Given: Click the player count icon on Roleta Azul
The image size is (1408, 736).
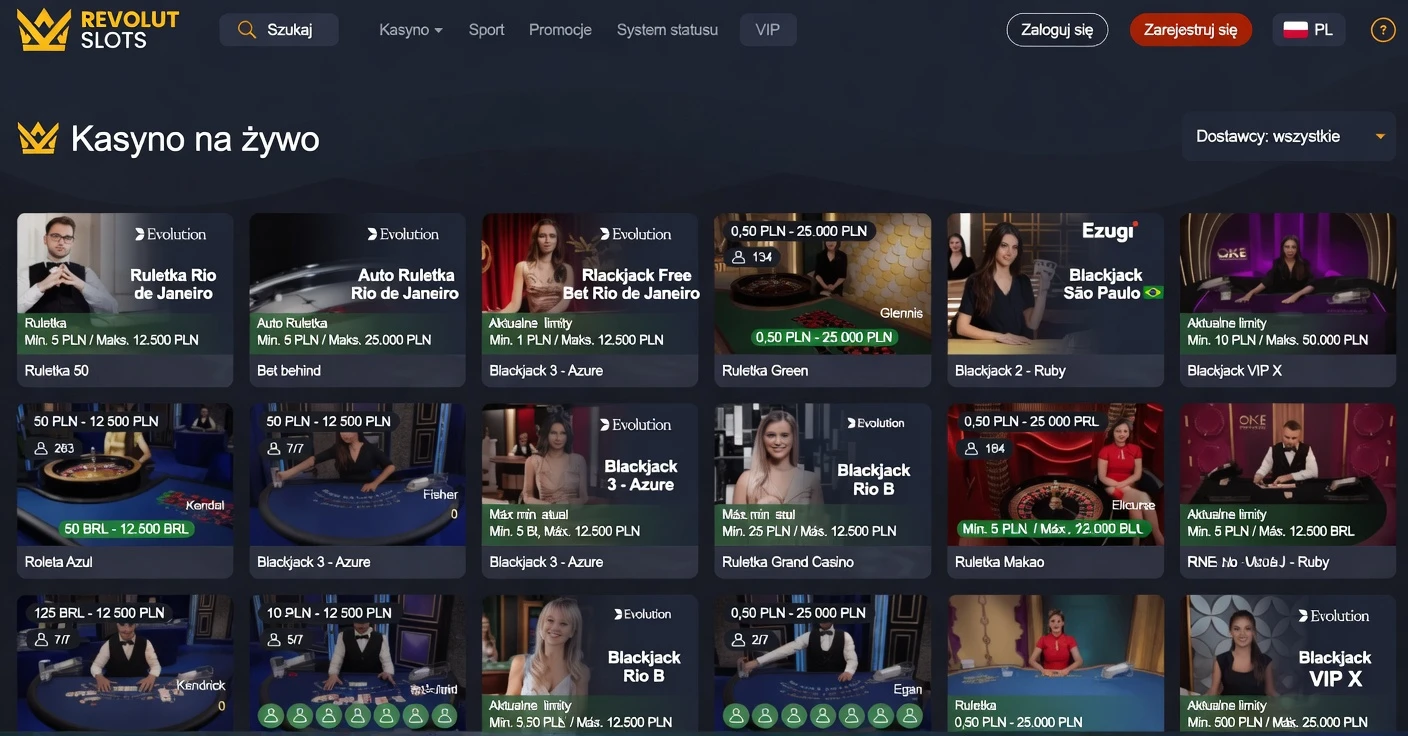Looking at the screenshot, I should [x=41, y=448].
